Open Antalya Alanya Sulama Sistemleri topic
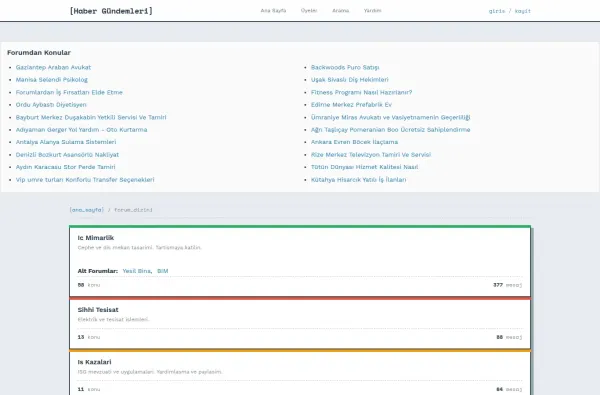Viewport: 600px width, 395px height. click(66, 142)
